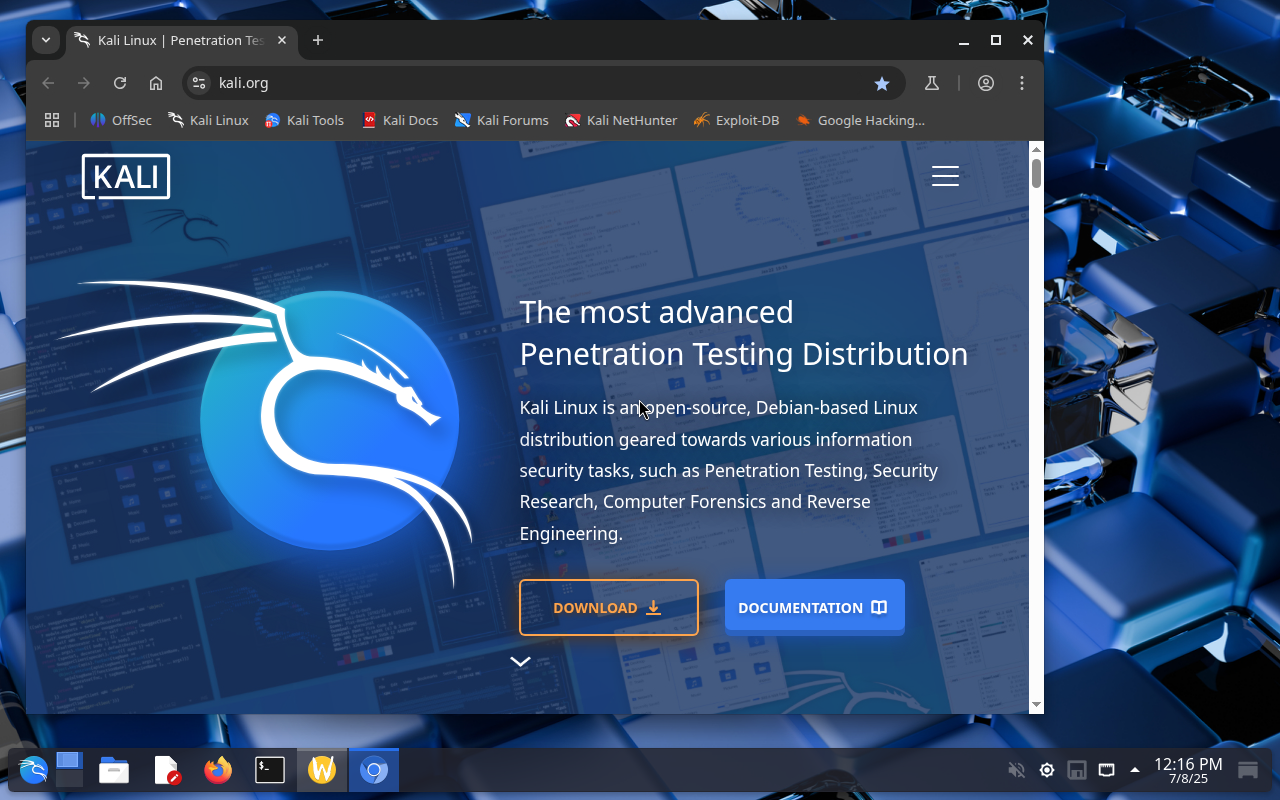Open Chrome Labs flask icon
Screen dimensions: 1280x800
click(932, 83)
